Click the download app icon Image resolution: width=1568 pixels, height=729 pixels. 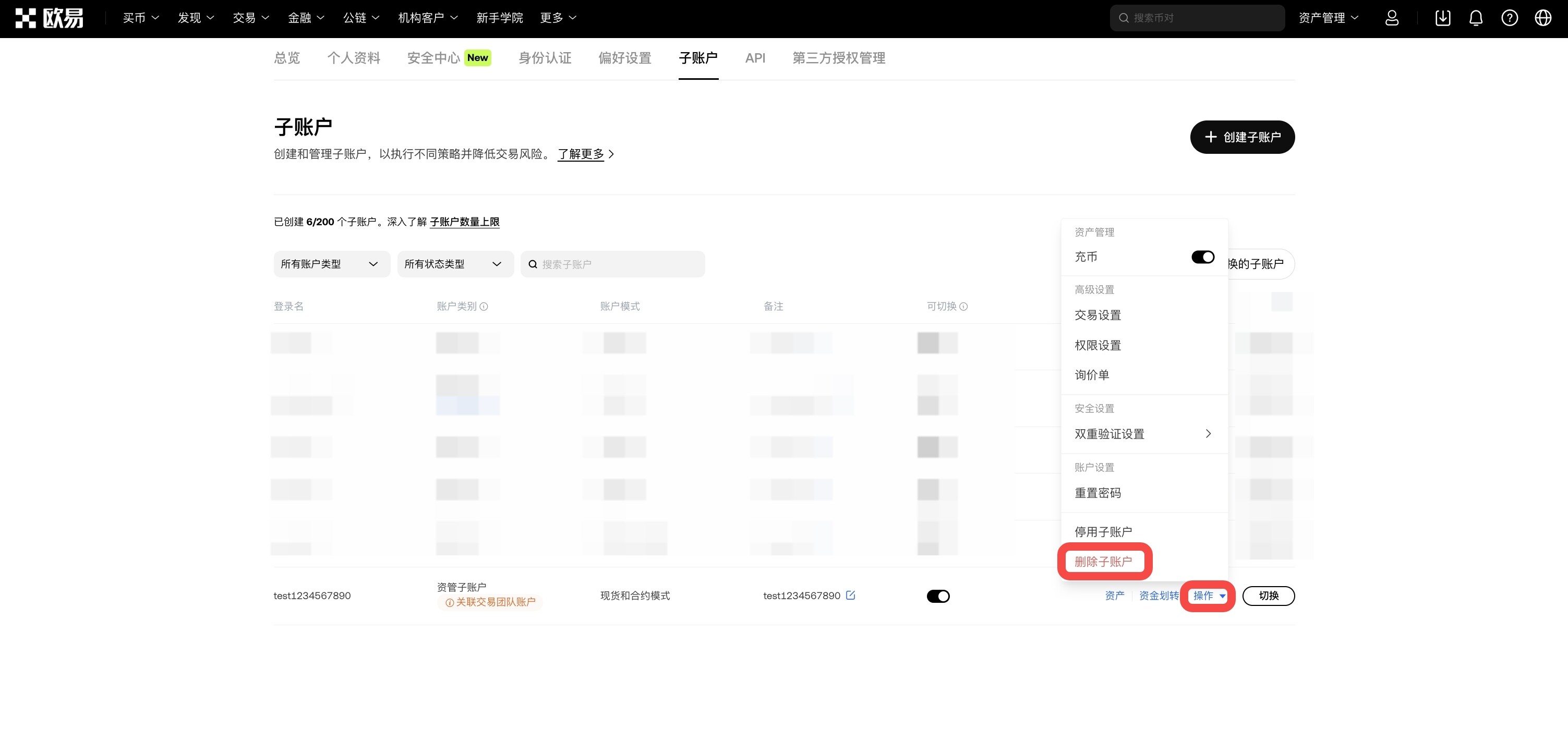click(1443, 18)
